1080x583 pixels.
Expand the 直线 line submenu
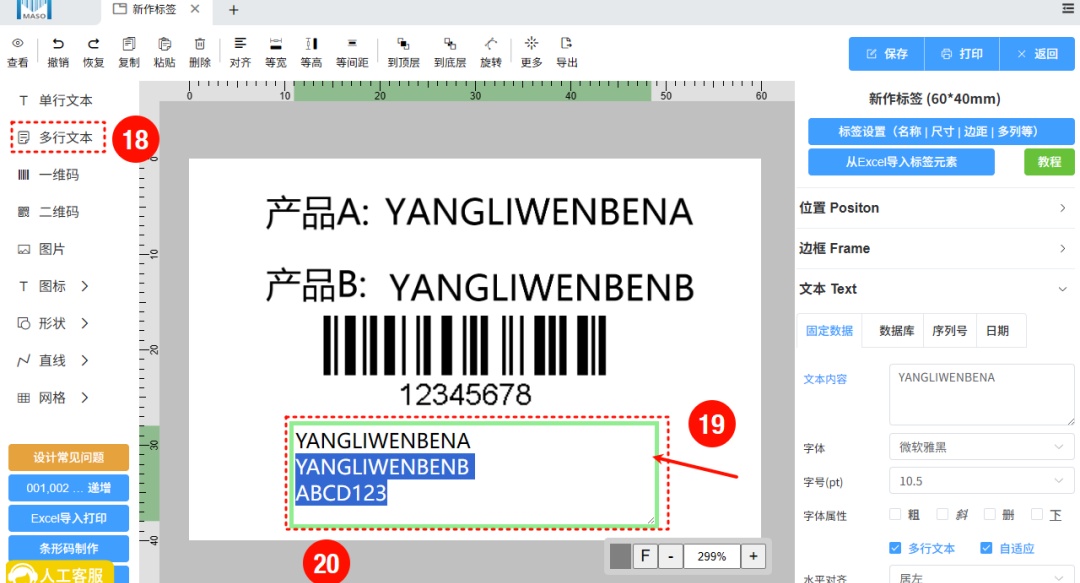coord(85,360)
